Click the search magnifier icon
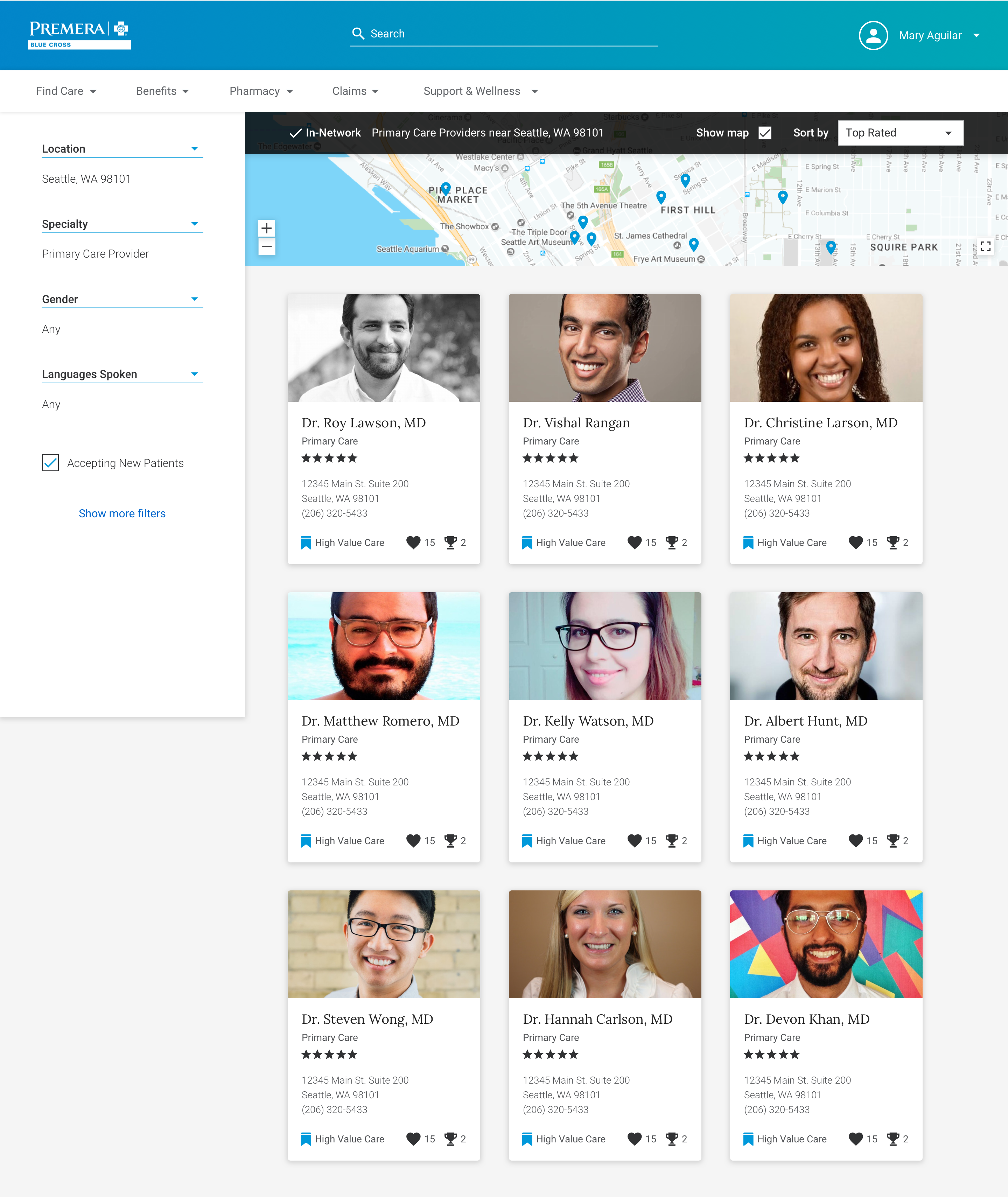The width and height of the screenshot is (1008, 1197). point(358,34)
